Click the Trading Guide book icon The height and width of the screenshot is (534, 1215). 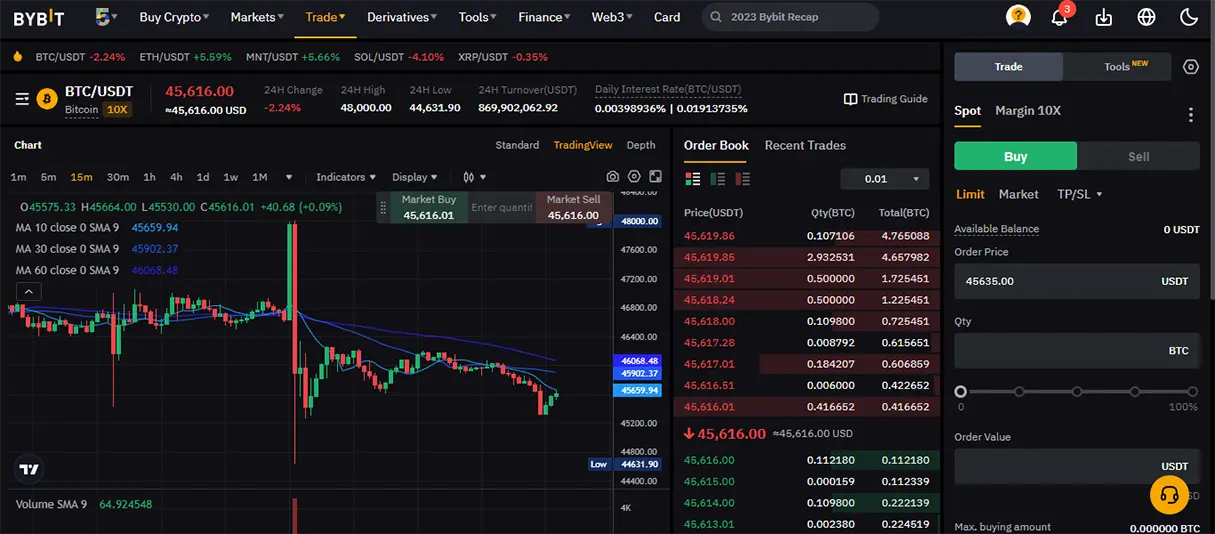(850, 99)
